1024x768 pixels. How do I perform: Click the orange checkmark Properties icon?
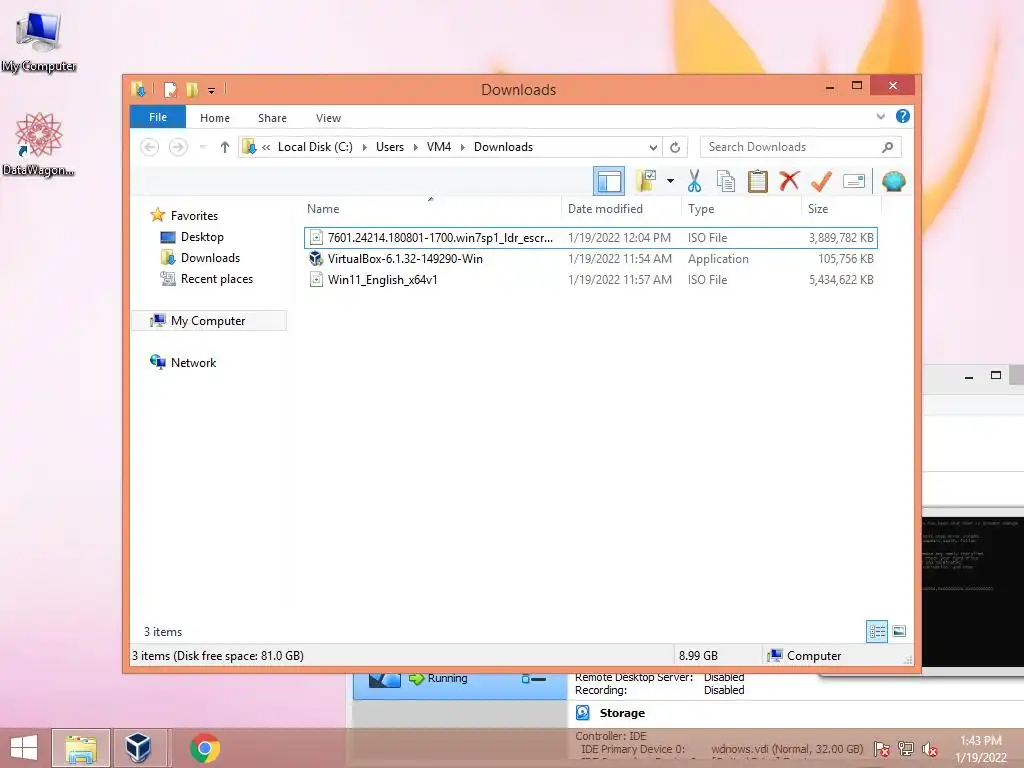(x=822, y=181)
